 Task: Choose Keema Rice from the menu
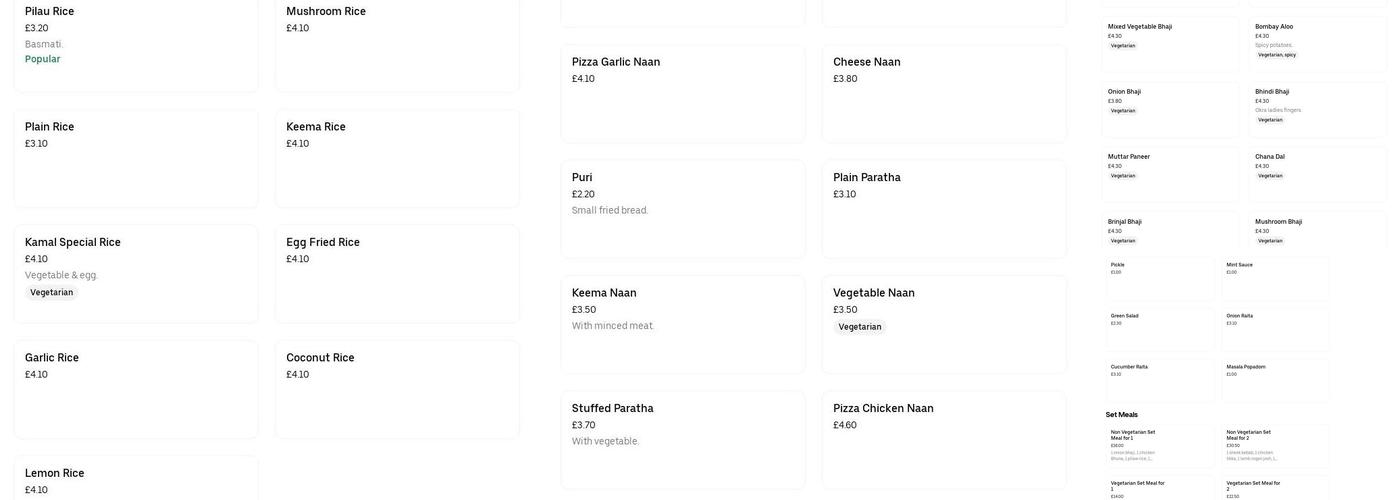click(397, 158)
